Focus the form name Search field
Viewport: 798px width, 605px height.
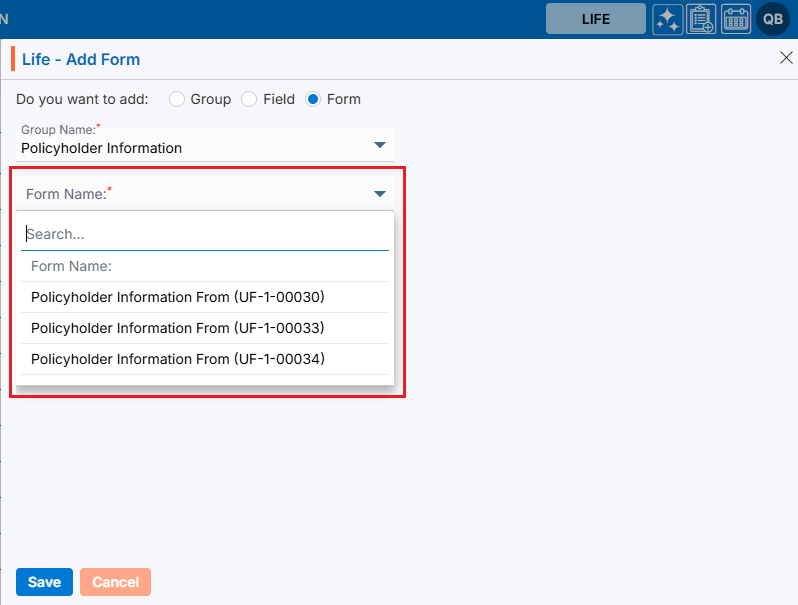204,234
